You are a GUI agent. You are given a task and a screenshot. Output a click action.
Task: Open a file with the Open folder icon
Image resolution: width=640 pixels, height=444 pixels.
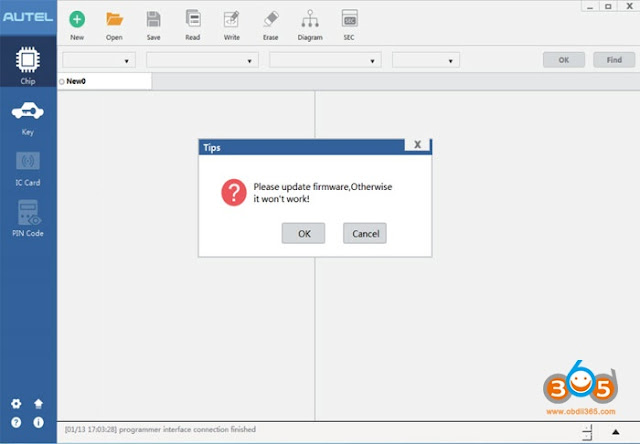coord(114,19)
